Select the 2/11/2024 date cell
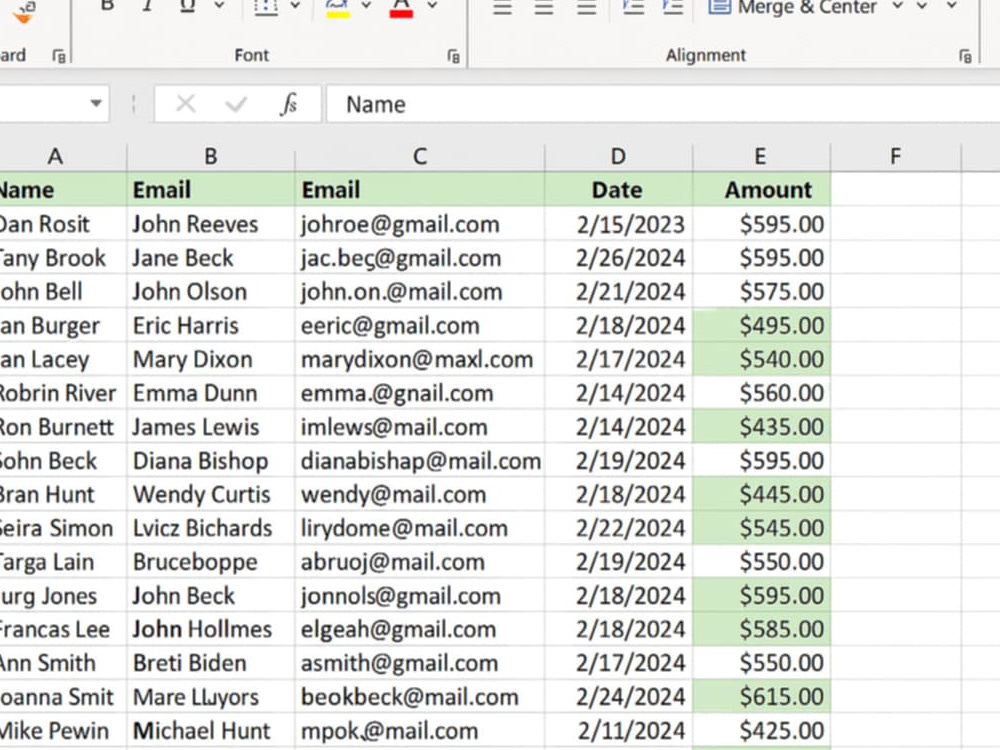The height and width of the screenshot is (750, 1000). (x=619, y=731)
